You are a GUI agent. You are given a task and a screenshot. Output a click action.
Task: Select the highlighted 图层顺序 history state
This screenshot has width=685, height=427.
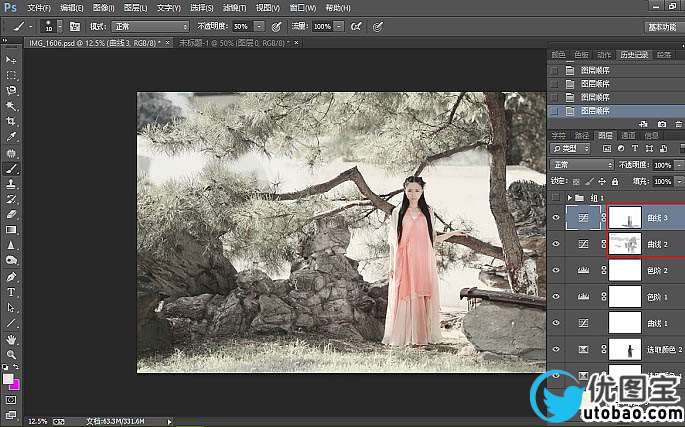(x=616, y=111)
